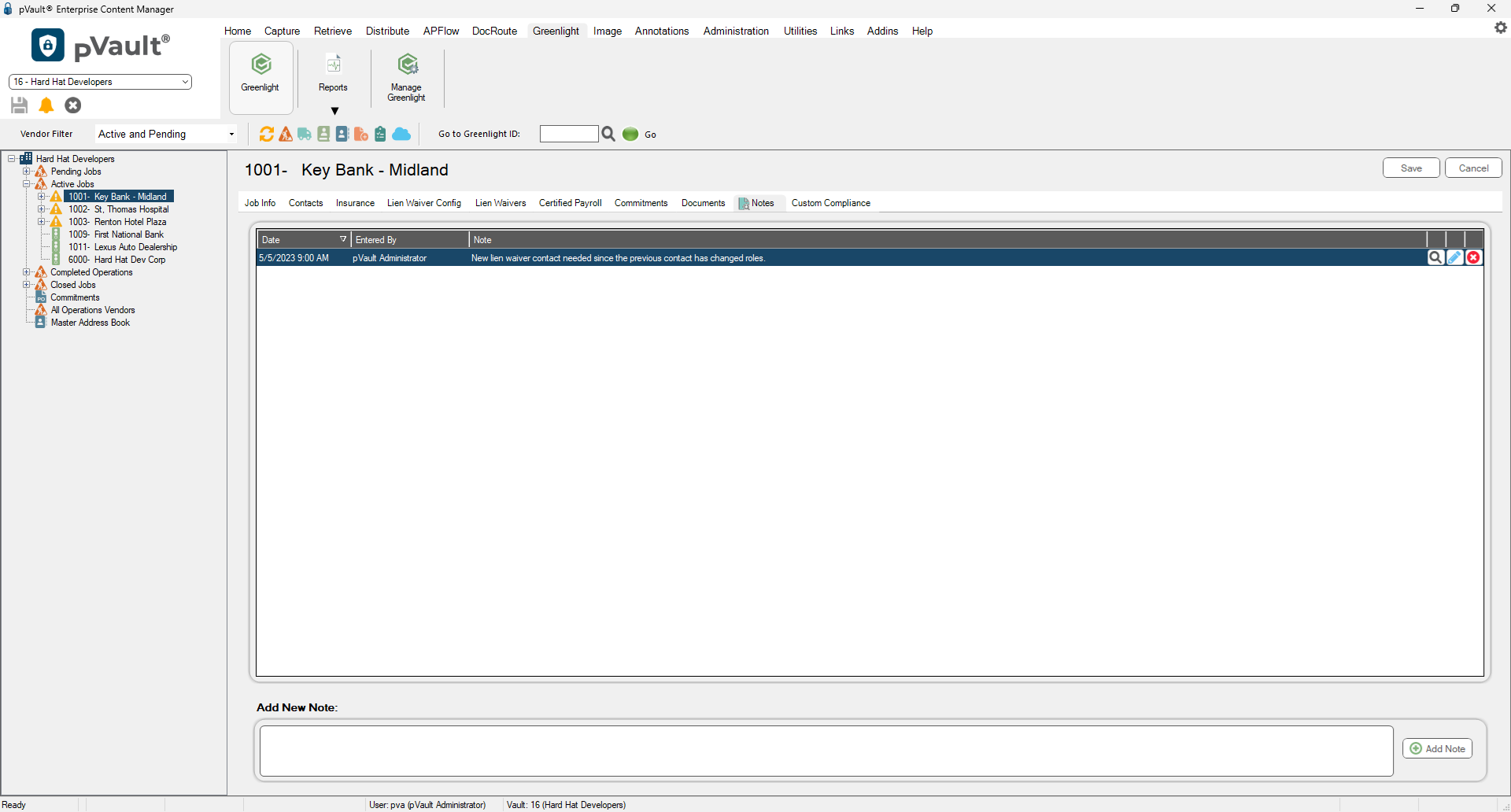1511x812 pixels.
Task: Open All Operations Vendors tree item
Action: [93, 310]
